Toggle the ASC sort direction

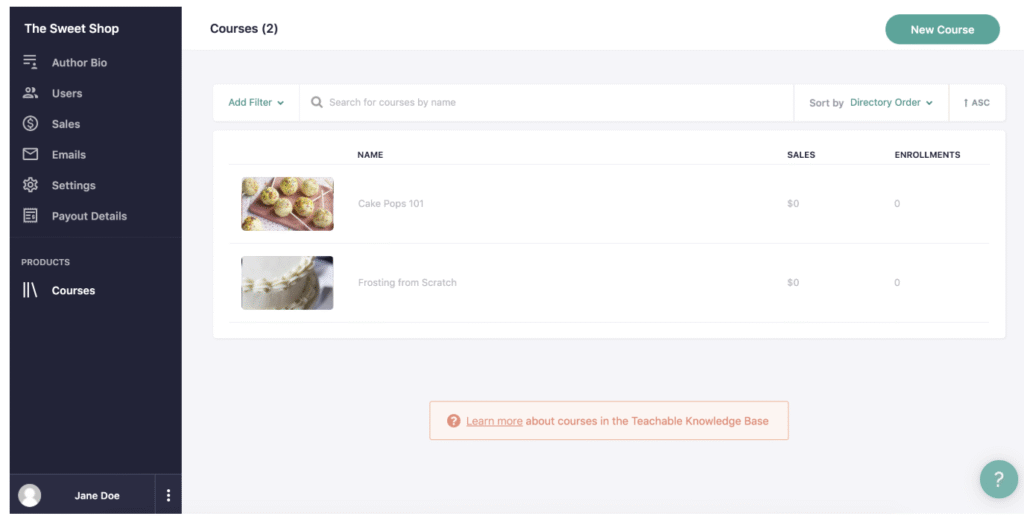pyautogui.click(x=977, y=103)
